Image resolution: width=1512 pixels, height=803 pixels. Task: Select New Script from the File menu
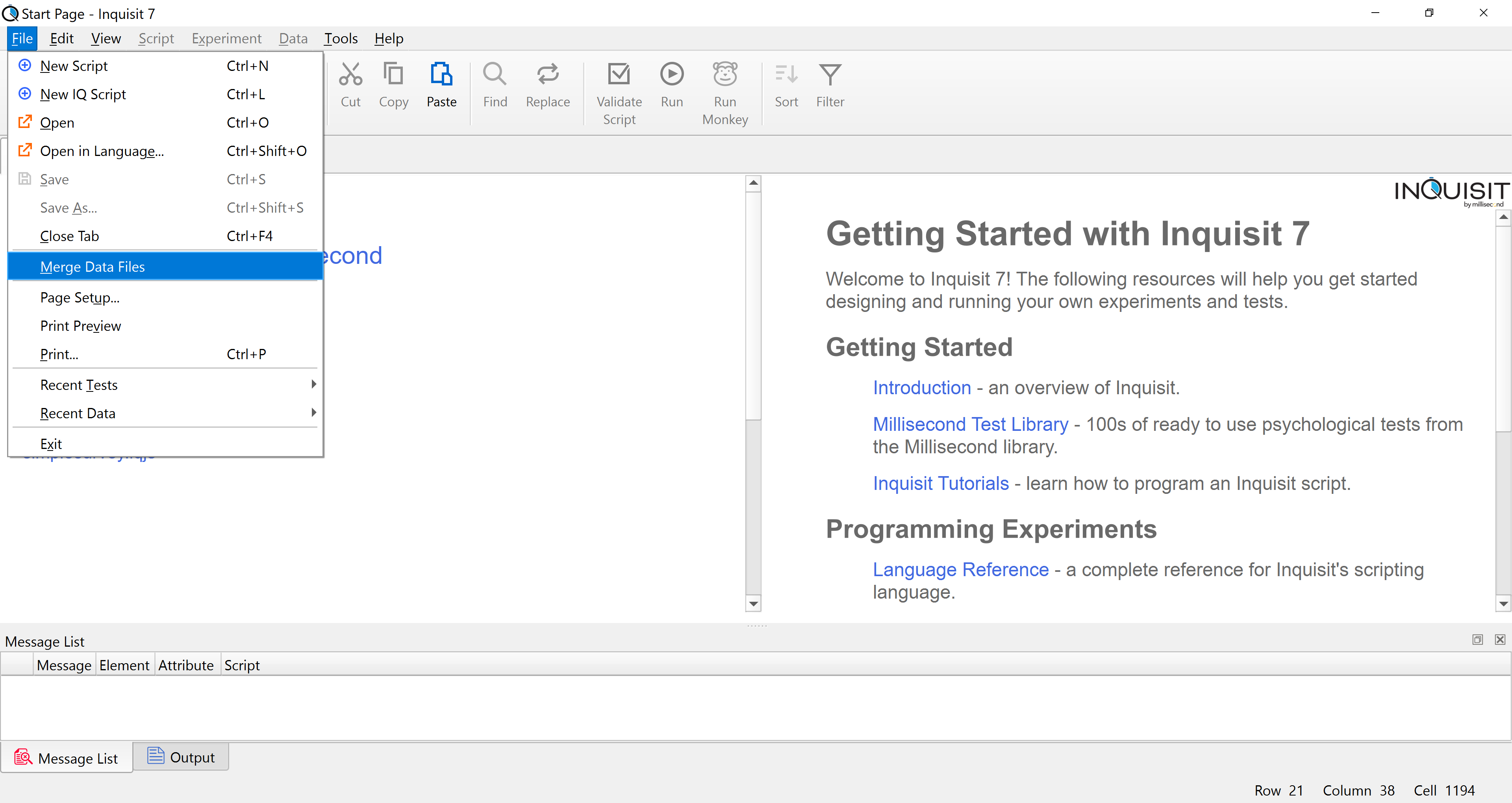165,66
